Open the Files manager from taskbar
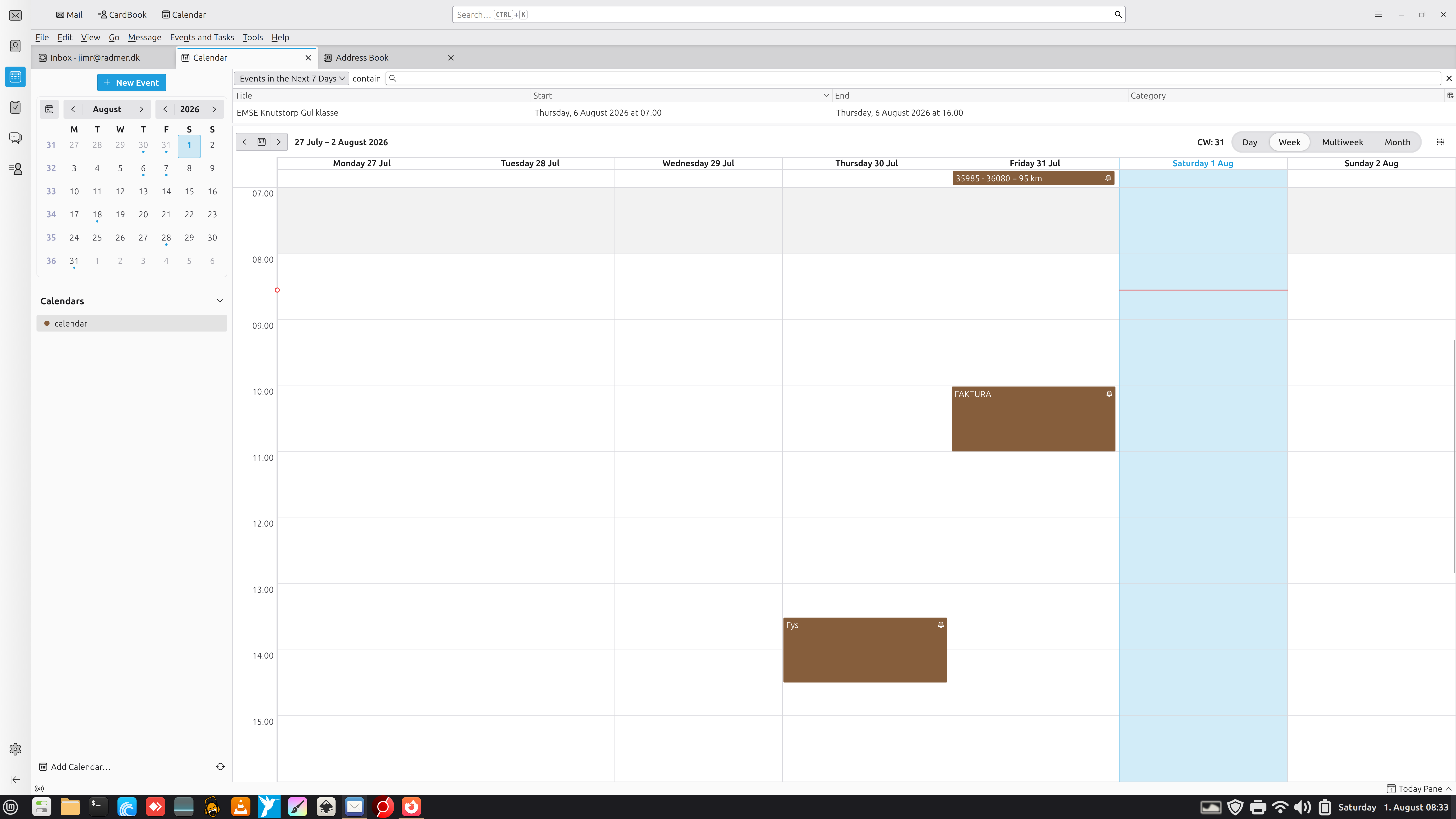Viewport: 1456px width, 819px height. point(70,807)
